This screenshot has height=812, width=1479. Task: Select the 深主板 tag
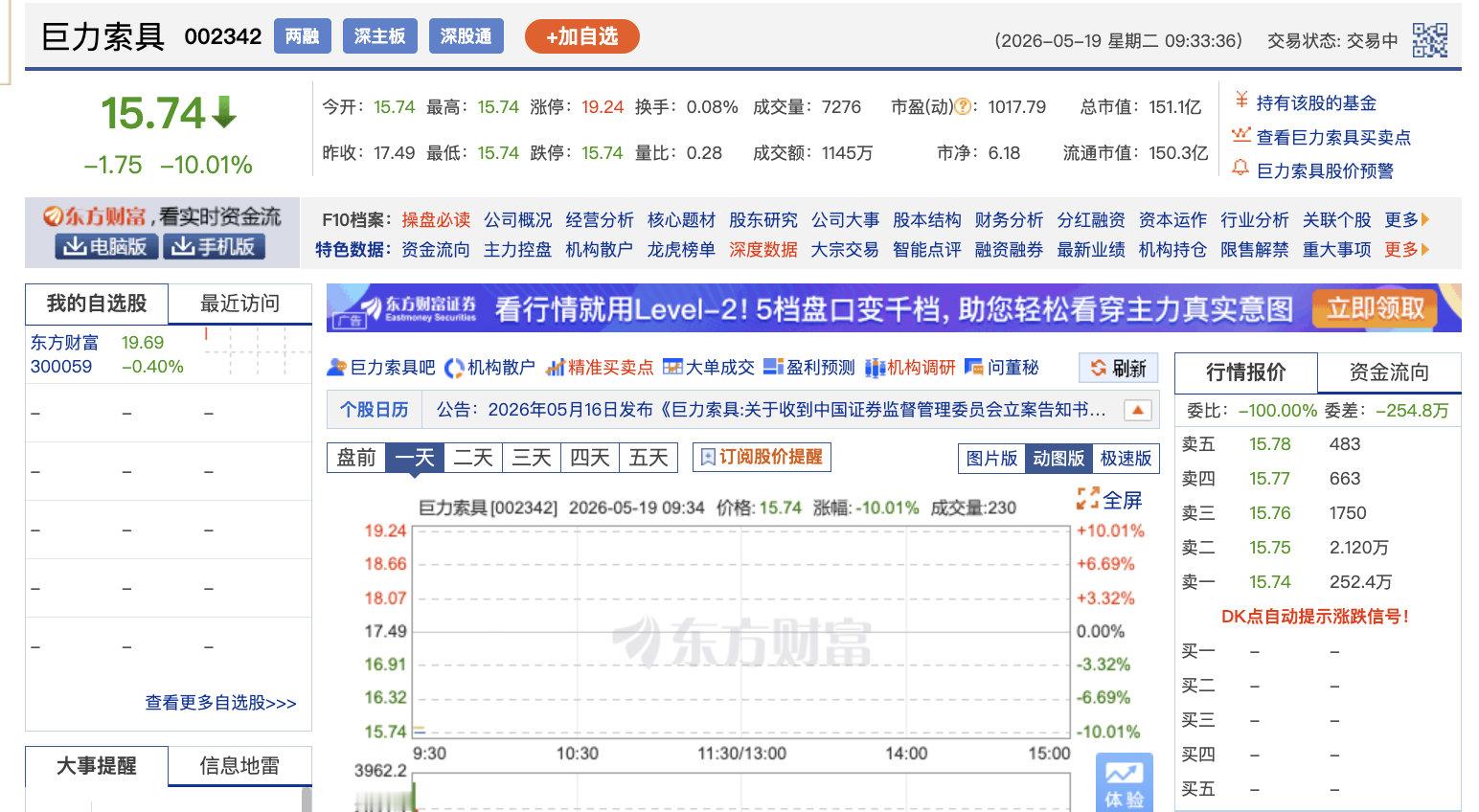point(379,36)
